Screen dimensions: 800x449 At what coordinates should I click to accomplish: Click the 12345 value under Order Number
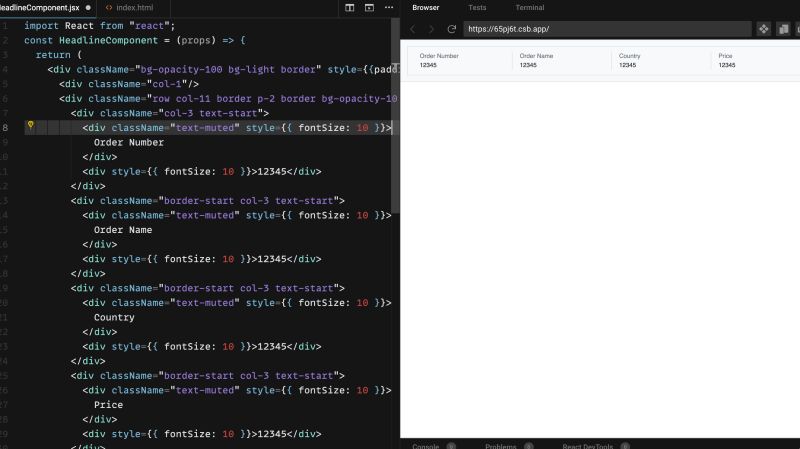coord(428,65)
